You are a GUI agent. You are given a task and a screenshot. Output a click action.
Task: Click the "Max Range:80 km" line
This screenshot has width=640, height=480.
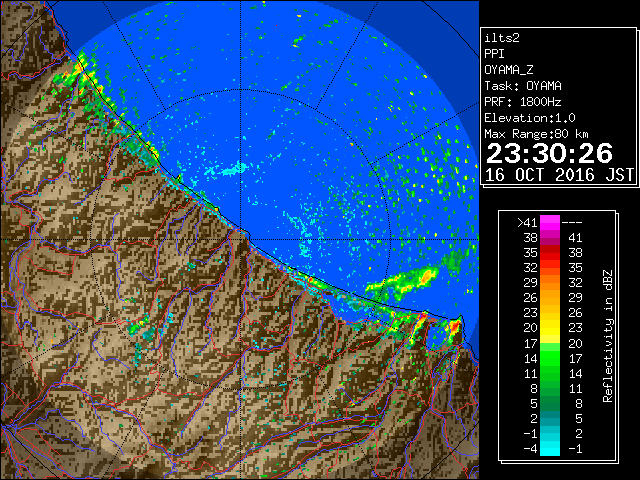536,134
